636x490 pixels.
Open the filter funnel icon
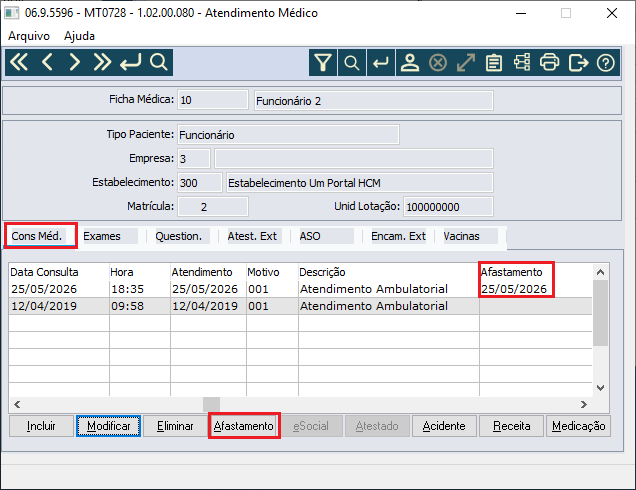pos(323,63)
